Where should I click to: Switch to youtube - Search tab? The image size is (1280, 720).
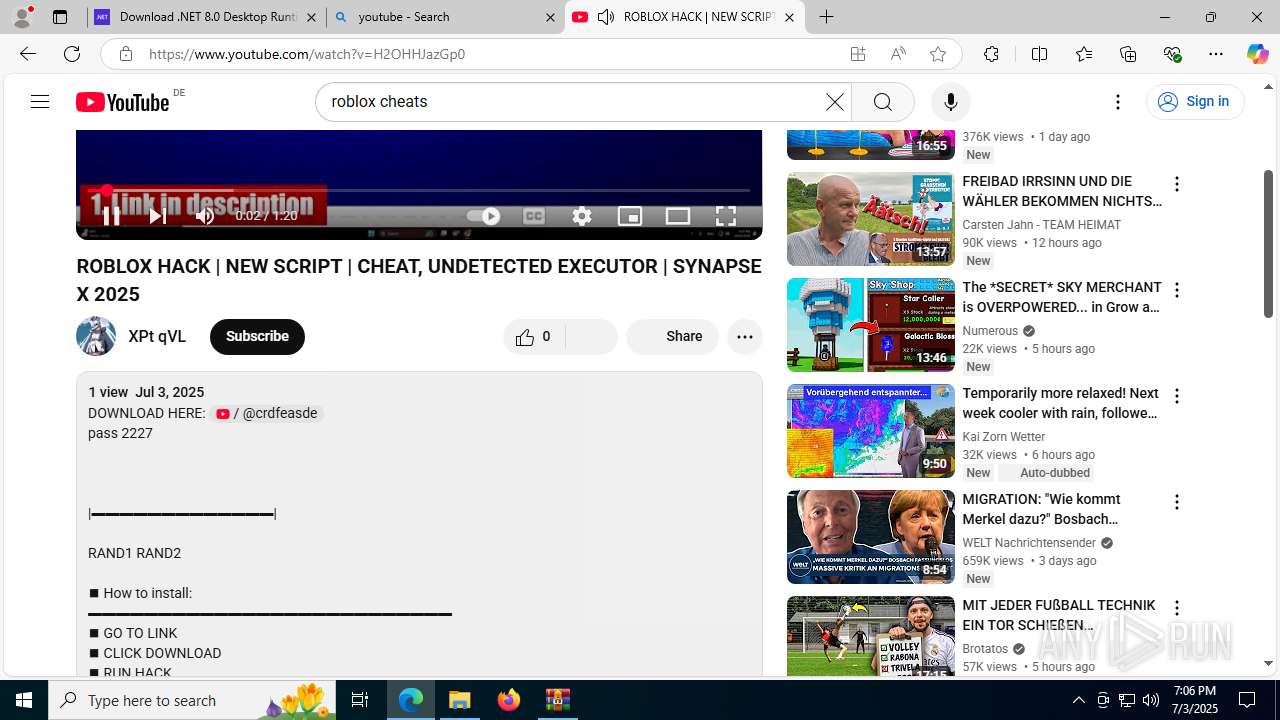point(446,17)
